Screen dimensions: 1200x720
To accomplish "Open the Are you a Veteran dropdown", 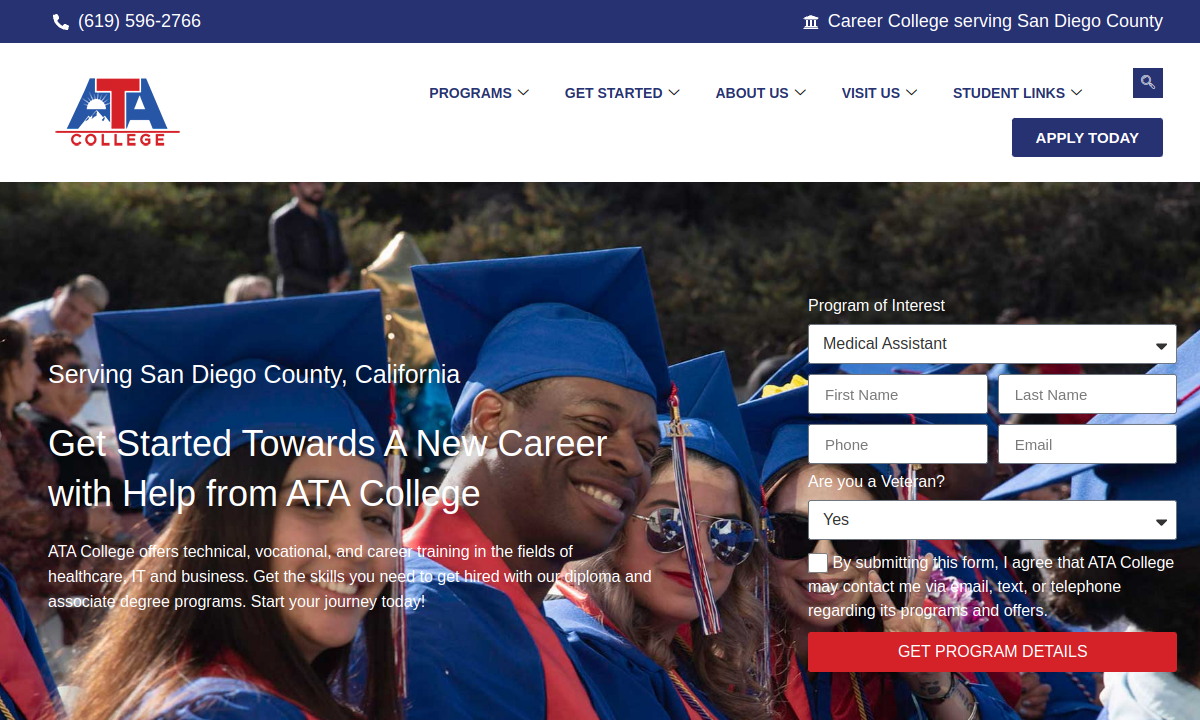I will [992, 520].
